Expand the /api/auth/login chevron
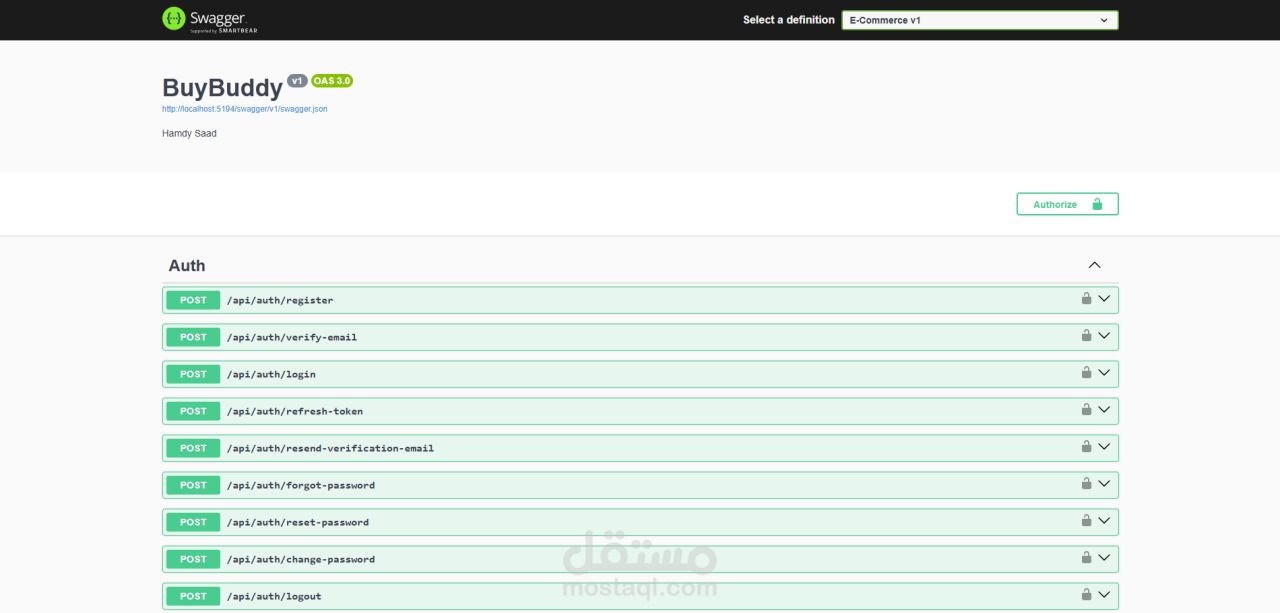 [1104, 372]
